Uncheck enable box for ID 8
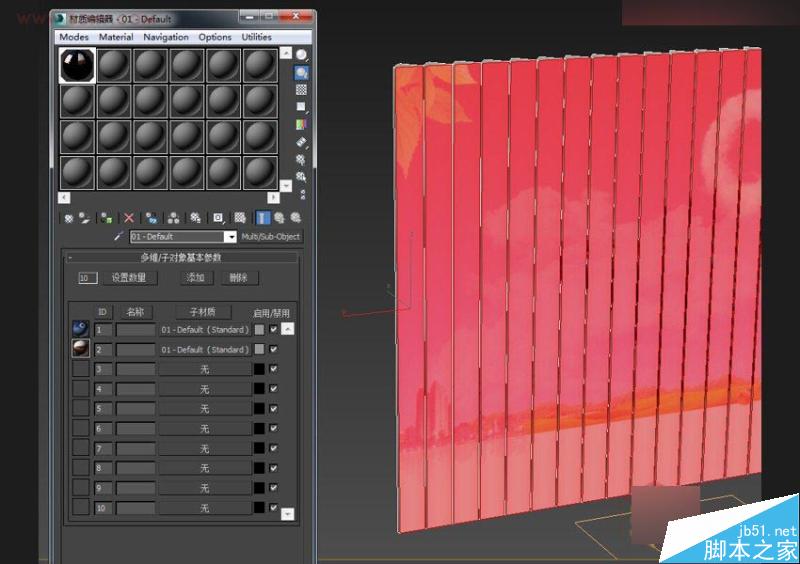 point(273,468)
